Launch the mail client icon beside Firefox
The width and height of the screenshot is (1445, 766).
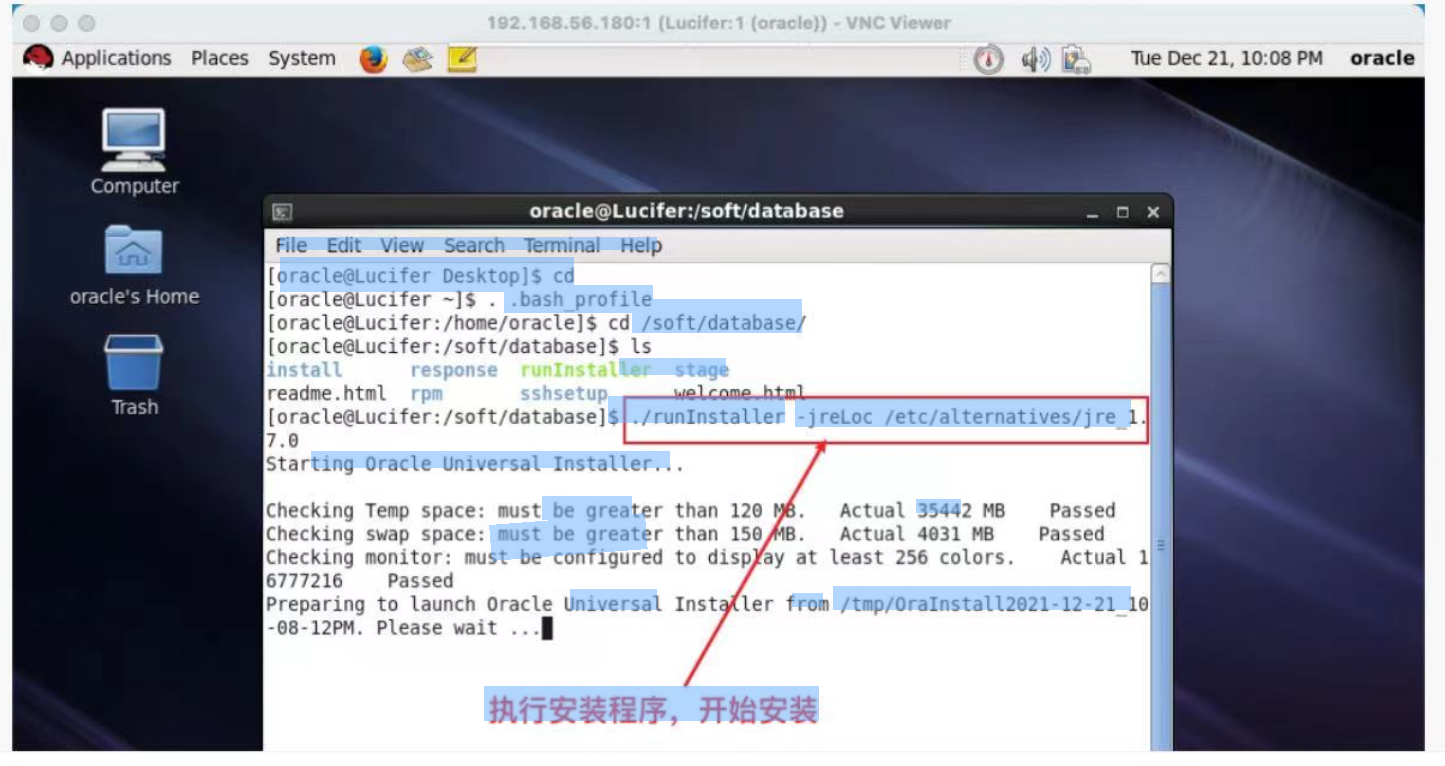coord(417,59)
